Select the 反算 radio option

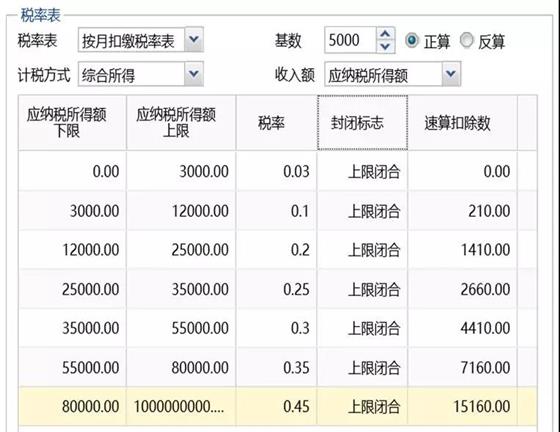466,40
